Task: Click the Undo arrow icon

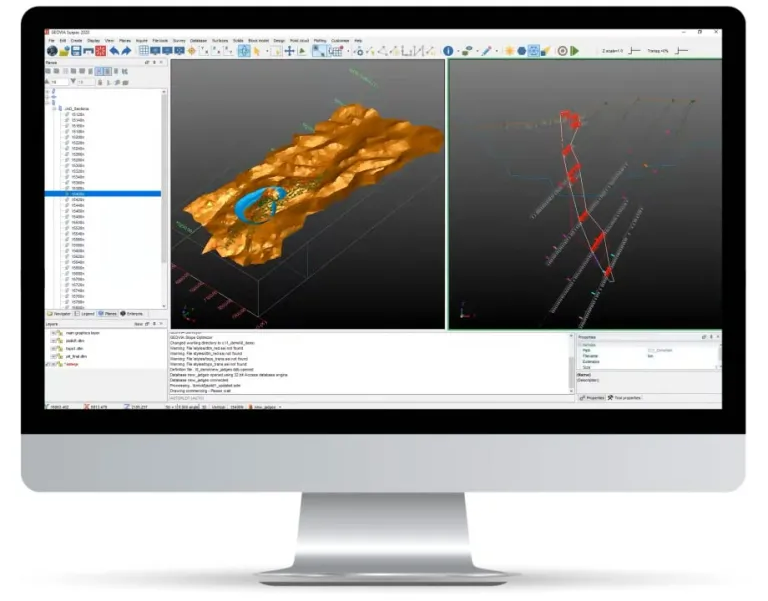Action: click(x=113, y=51)
